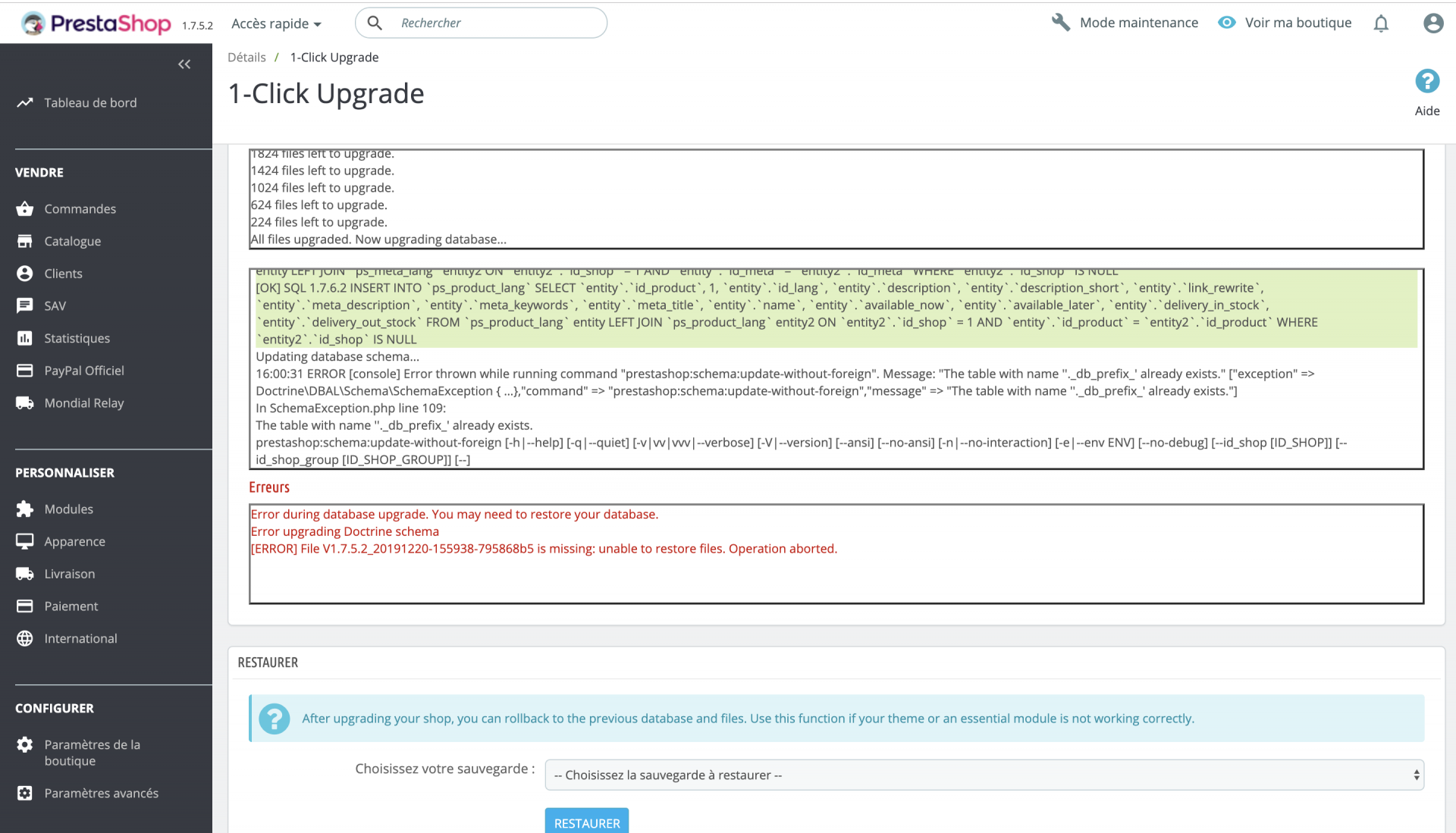Click the PayPal Officiel card icon
Screen dimensions: 1456x833
[x=25, y=371]
